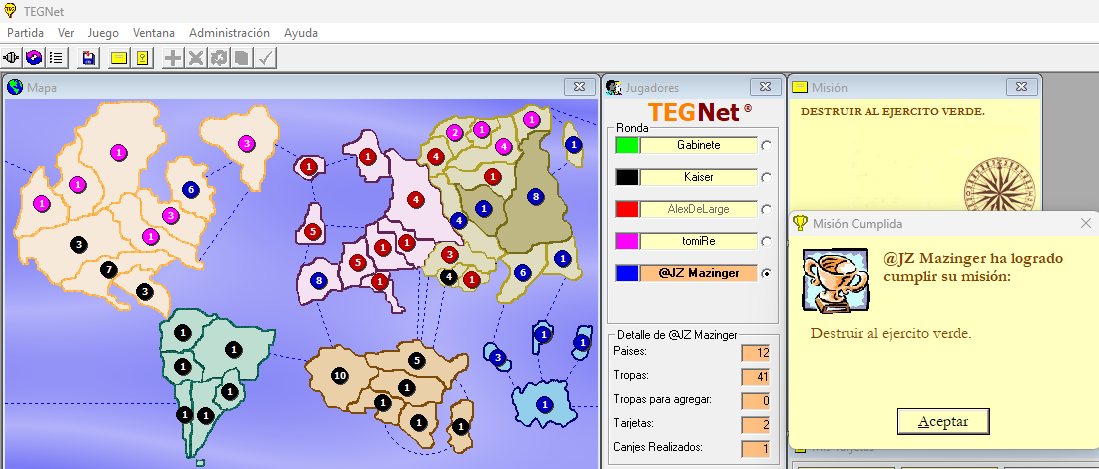Select the Kaiser player radio button

pos(766,178)
